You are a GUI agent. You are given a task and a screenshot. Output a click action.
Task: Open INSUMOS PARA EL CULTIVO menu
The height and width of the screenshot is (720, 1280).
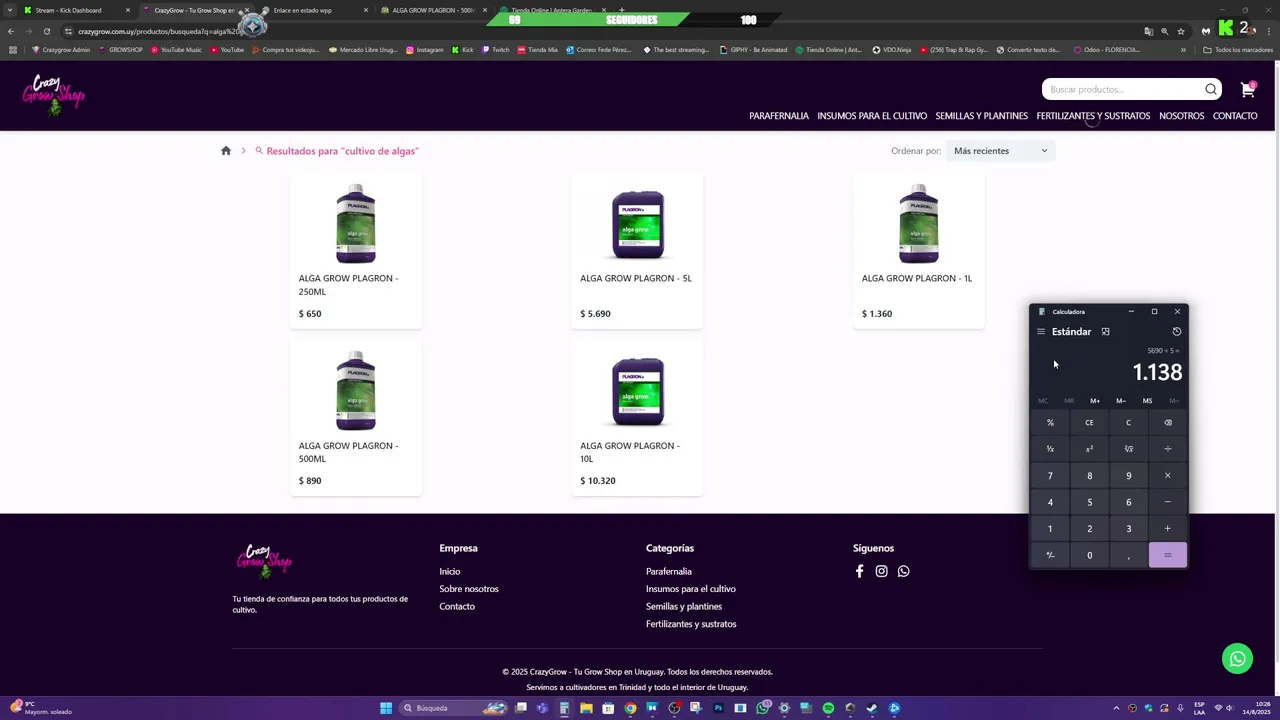(872, 116)
